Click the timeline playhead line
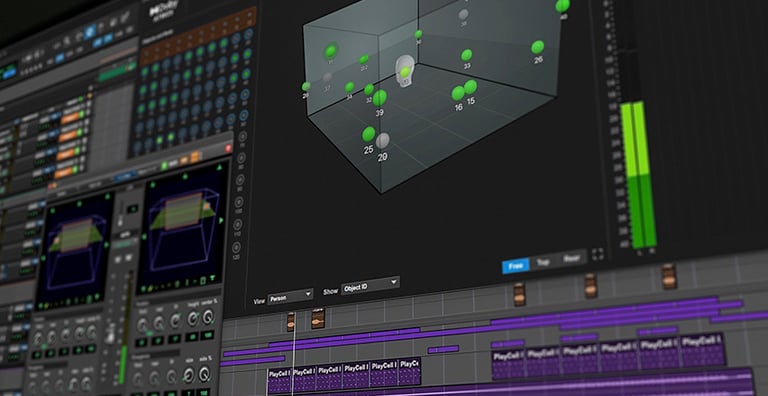This screenshot has width=768, height=396. [x=294, y=353]
